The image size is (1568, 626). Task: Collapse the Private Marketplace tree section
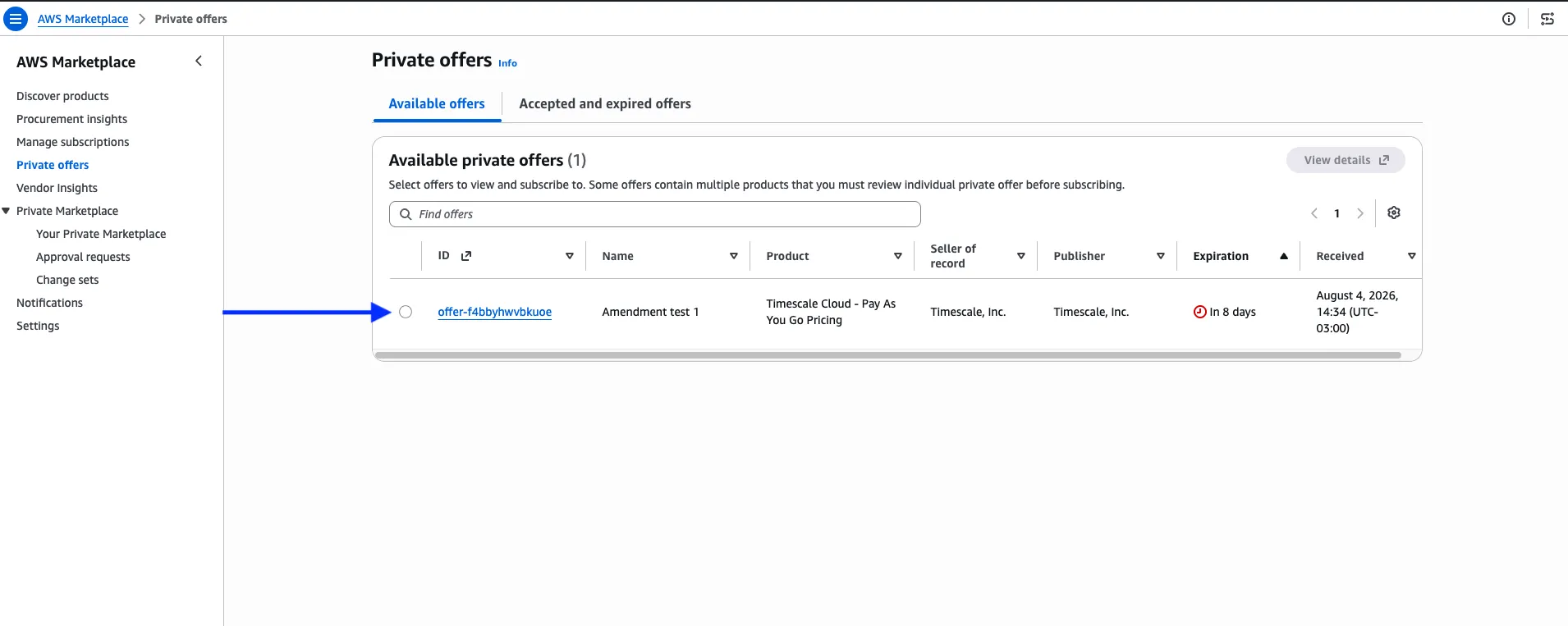tap(7, 211)
